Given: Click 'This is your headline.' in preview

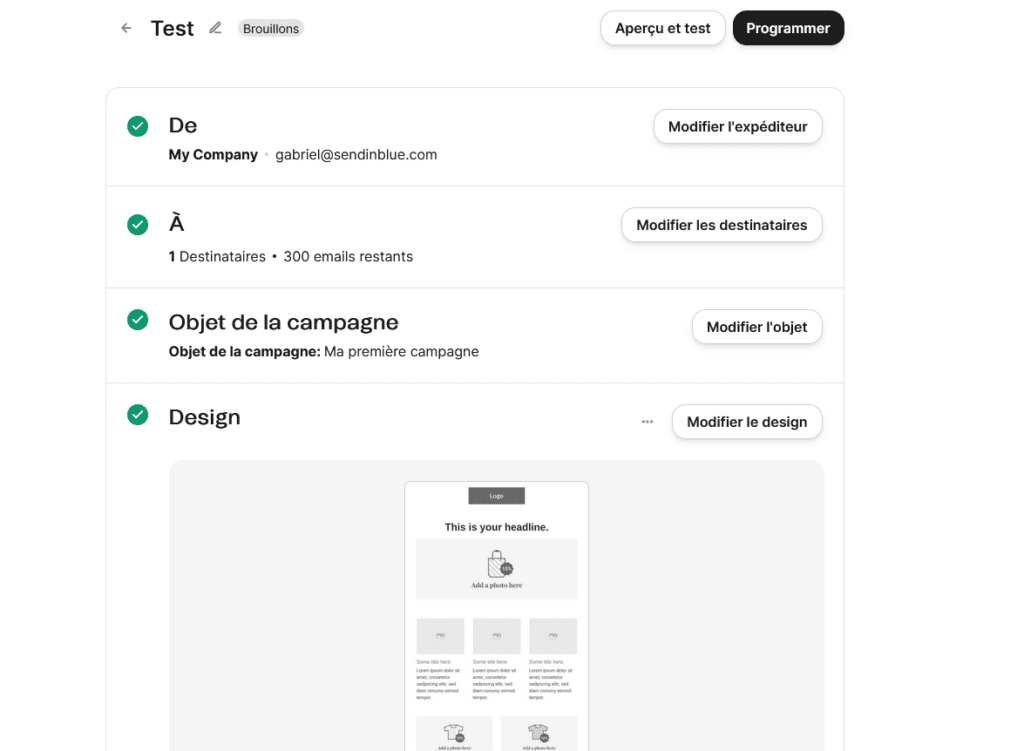Looking at the screenshot, I should point(496,527).
